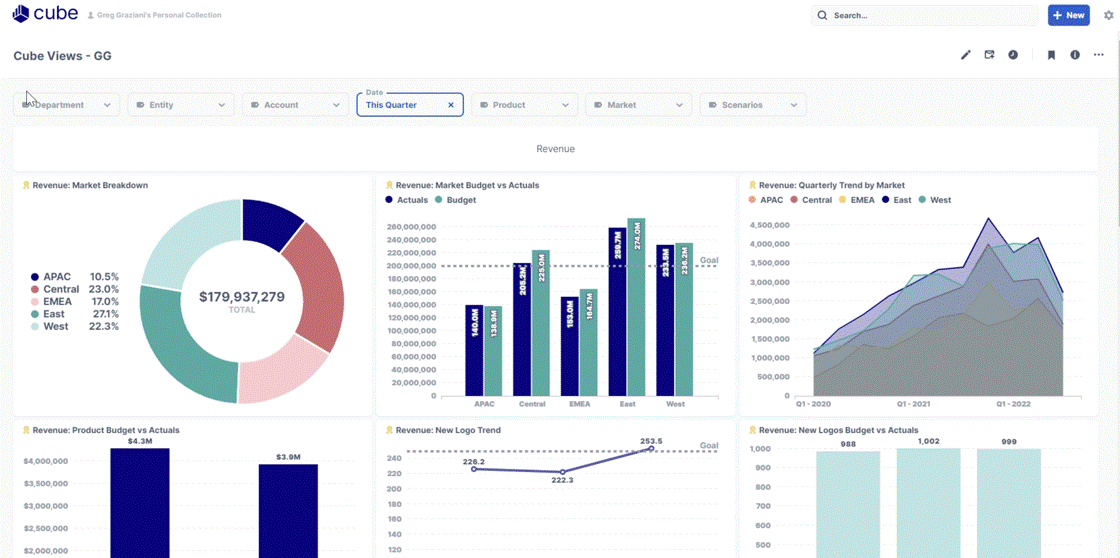
Task: Click the West 22.3% legend entry
Action: 74,327
